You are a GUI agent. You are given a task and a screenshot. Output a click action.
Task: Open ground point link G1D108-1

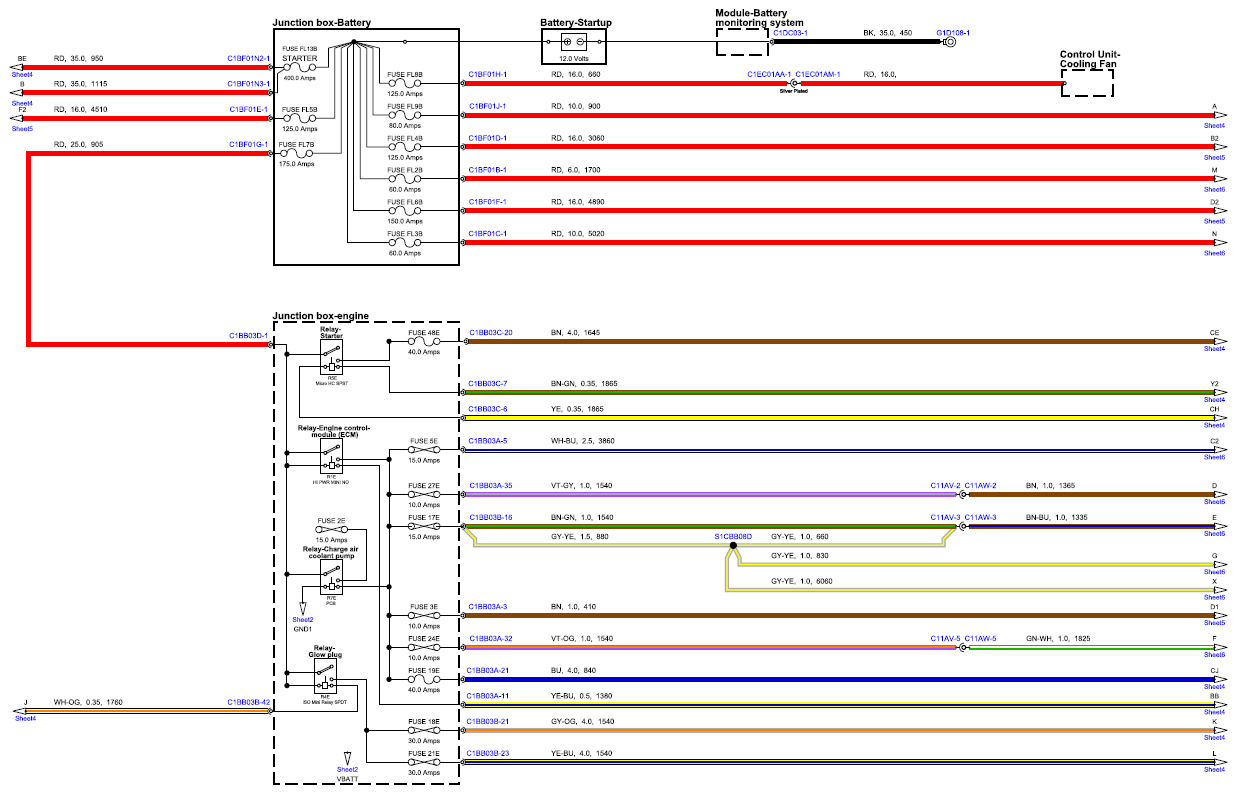(953, 33)
